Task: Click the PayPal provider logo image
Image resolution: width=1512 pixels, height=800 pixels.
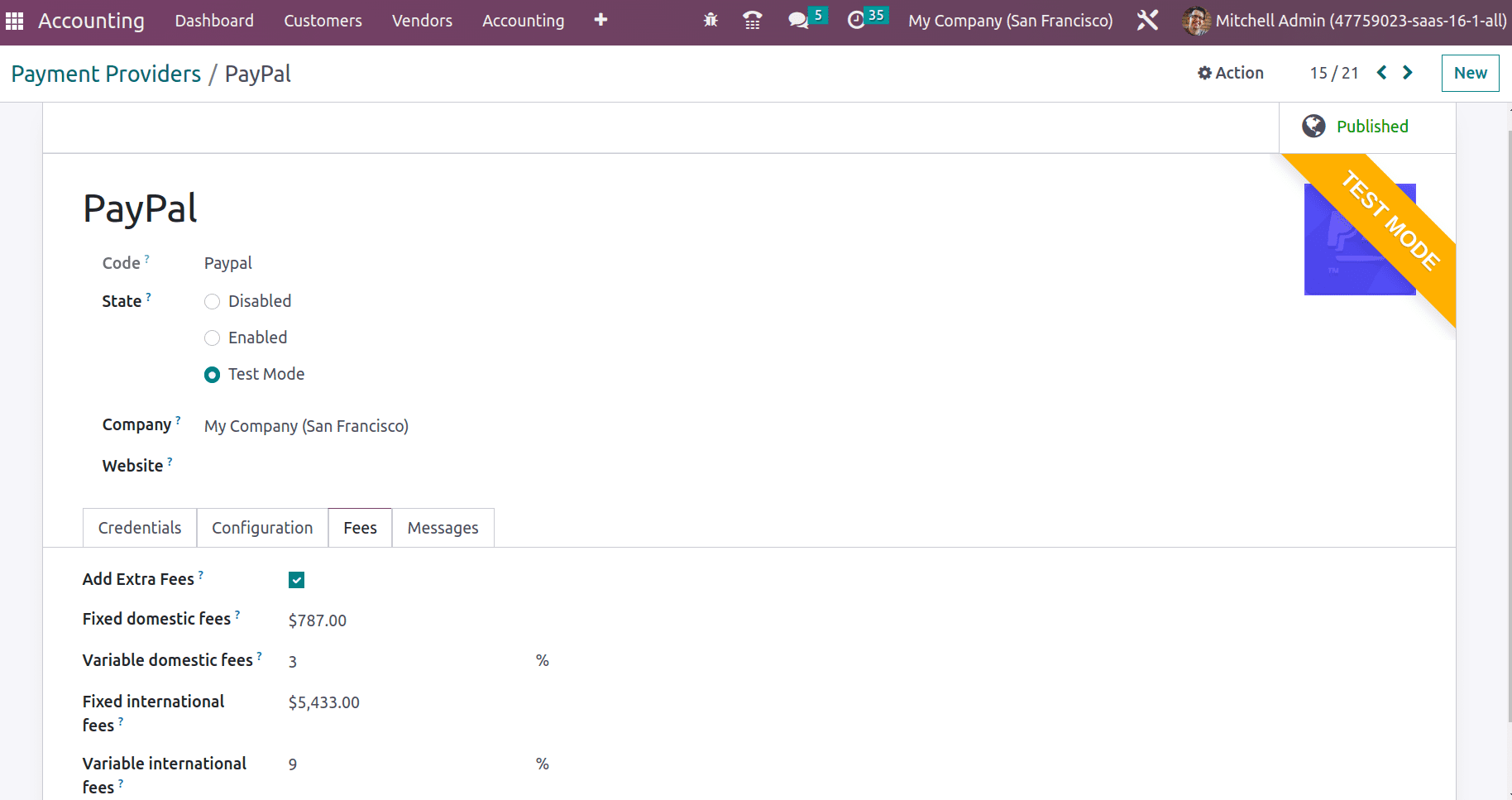Action: click(1360, 239)
